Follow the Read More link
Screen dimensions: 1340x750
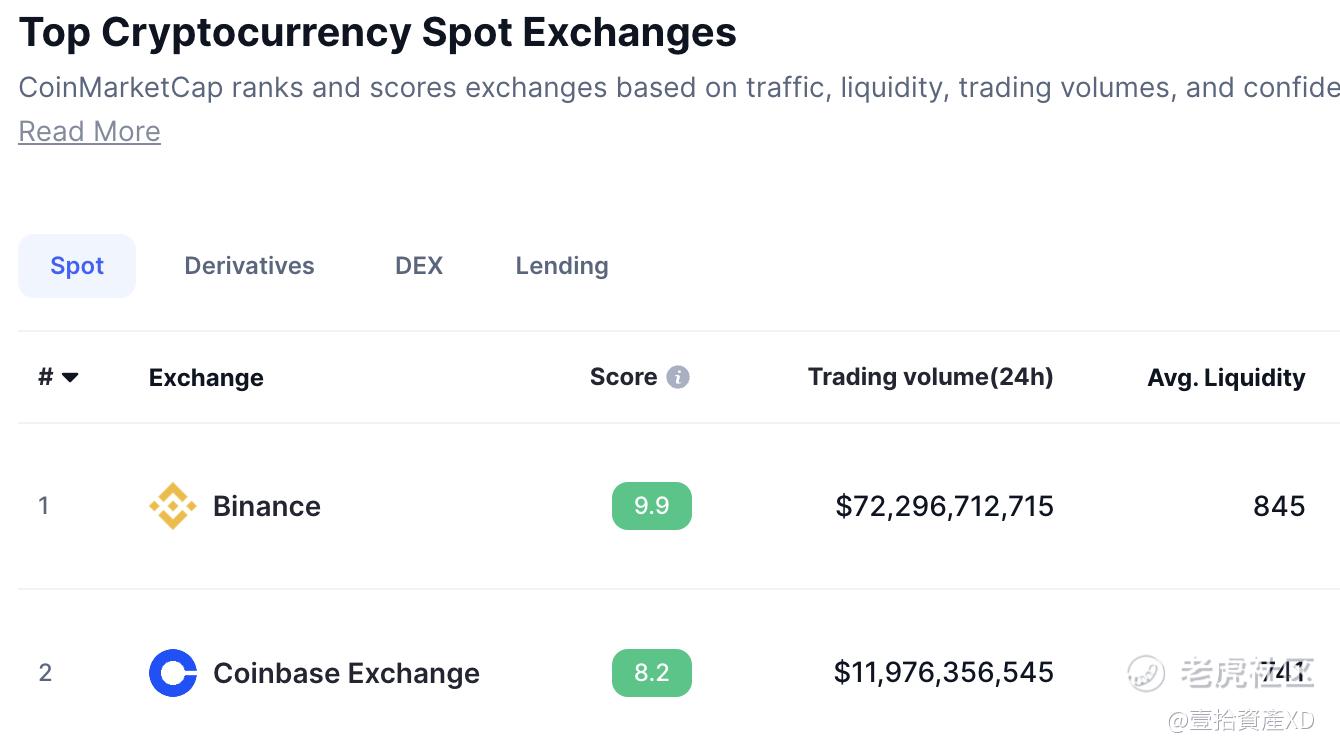coord(90,132)
